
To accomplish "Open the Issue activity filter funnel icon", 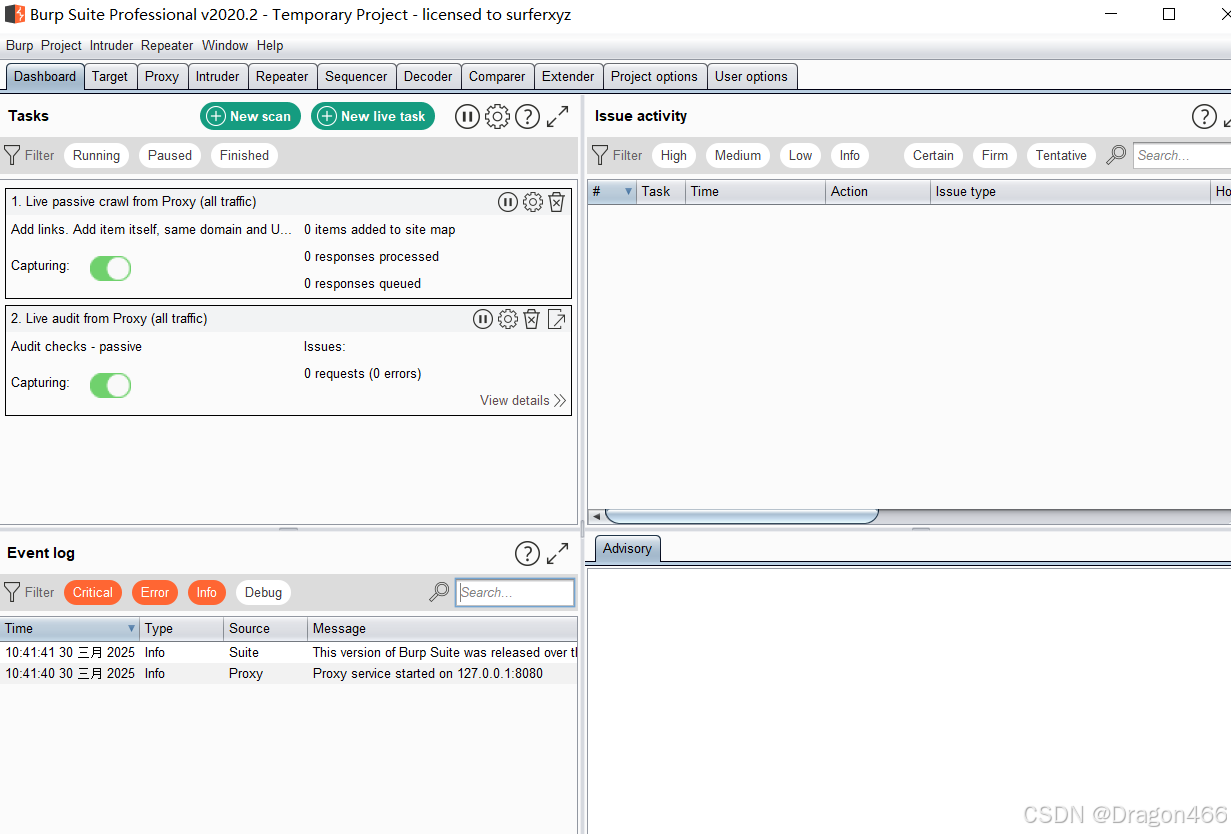I will 600,155.
